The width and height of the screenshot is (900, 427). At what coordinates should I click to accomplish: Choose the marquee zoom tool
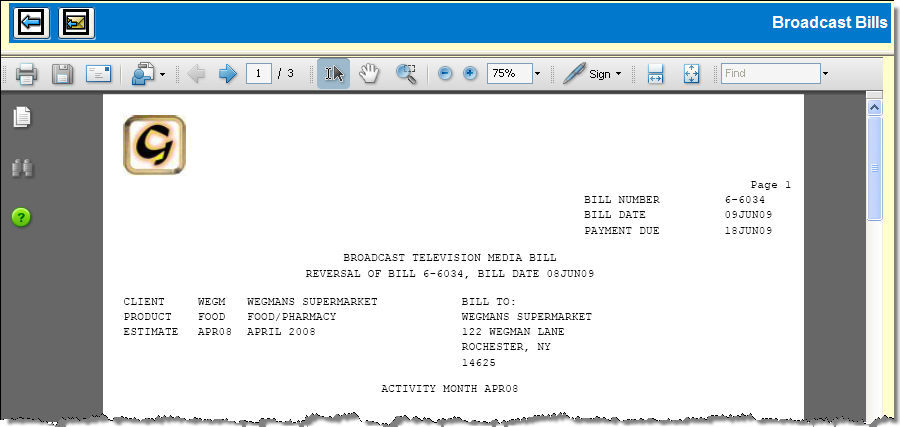pos(406,74)
